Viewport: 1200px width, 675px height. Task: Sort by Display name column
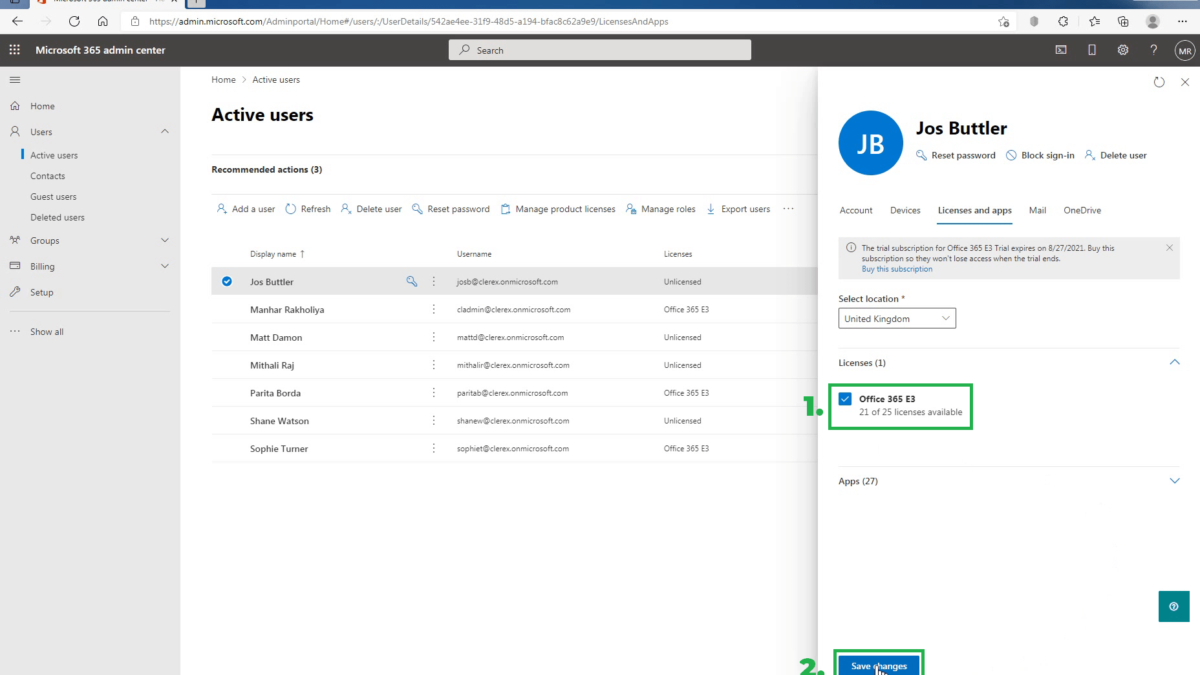pos(277,254)
